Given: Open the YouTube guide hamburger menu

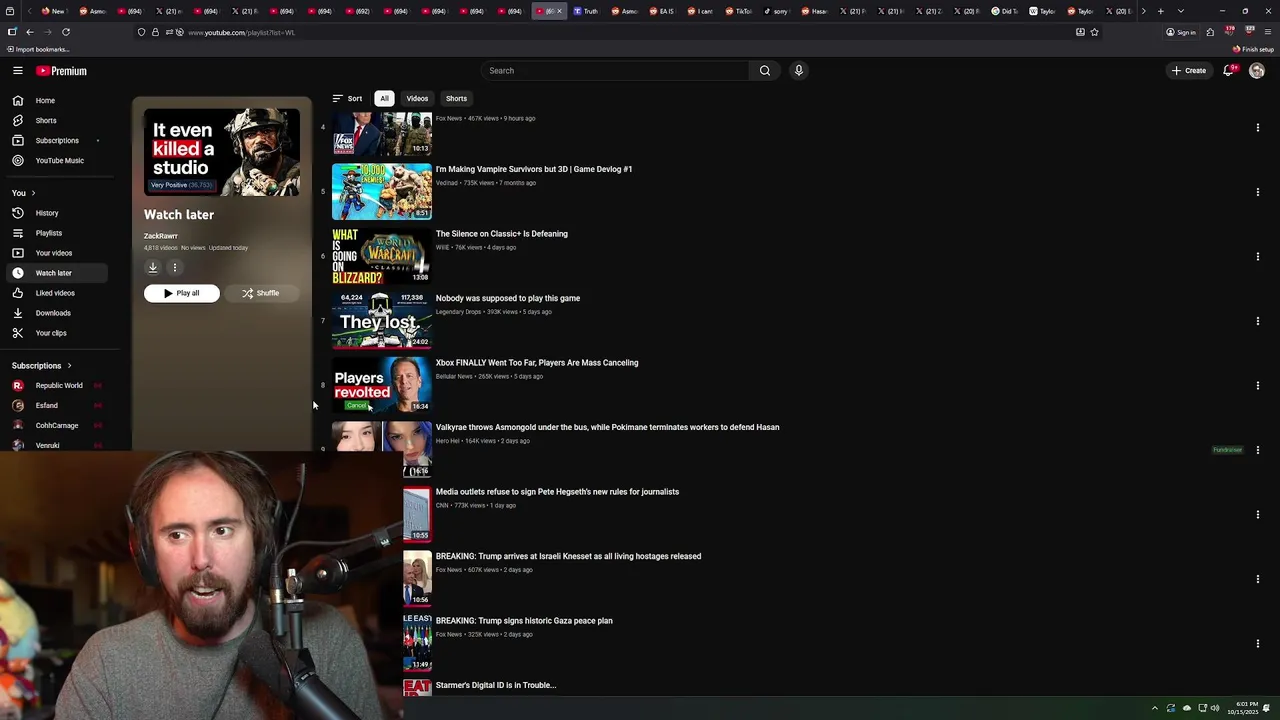Looking at the screenshot, I should pyautogui.click(x=18, y=71).
